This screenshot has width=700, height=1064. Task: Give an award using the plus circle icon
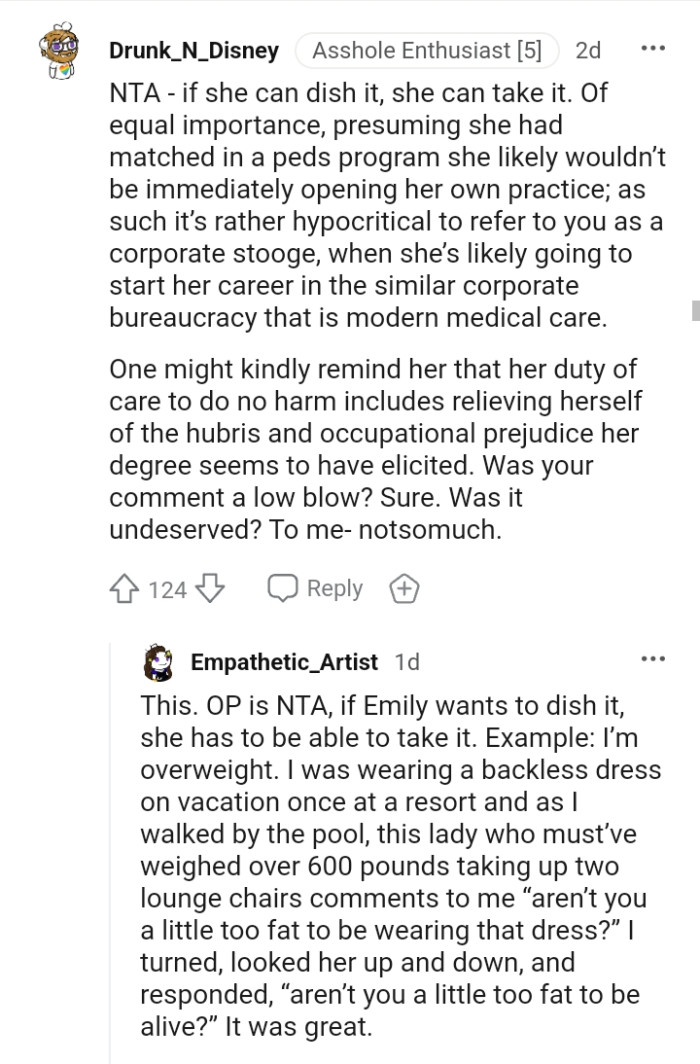click(x=404, y=589)
